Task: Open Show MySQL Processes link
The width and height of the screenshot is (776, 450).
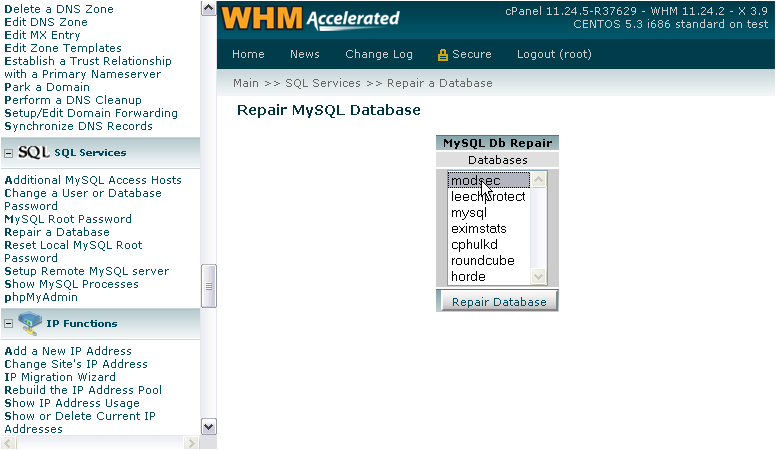Action: pos(71,284)
